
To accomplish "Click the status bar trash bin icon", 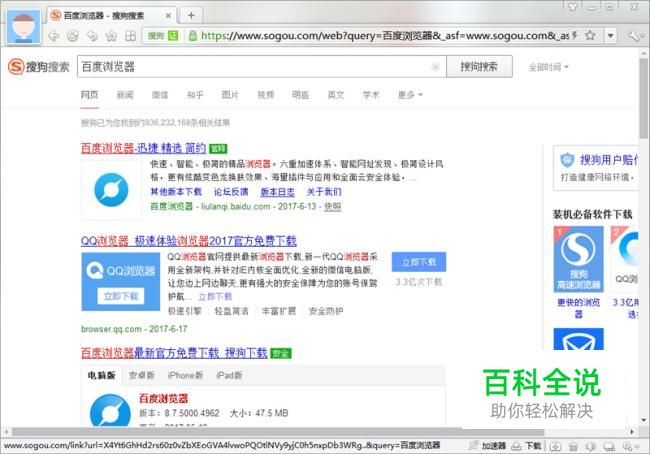I will click(x=573, y=447).
